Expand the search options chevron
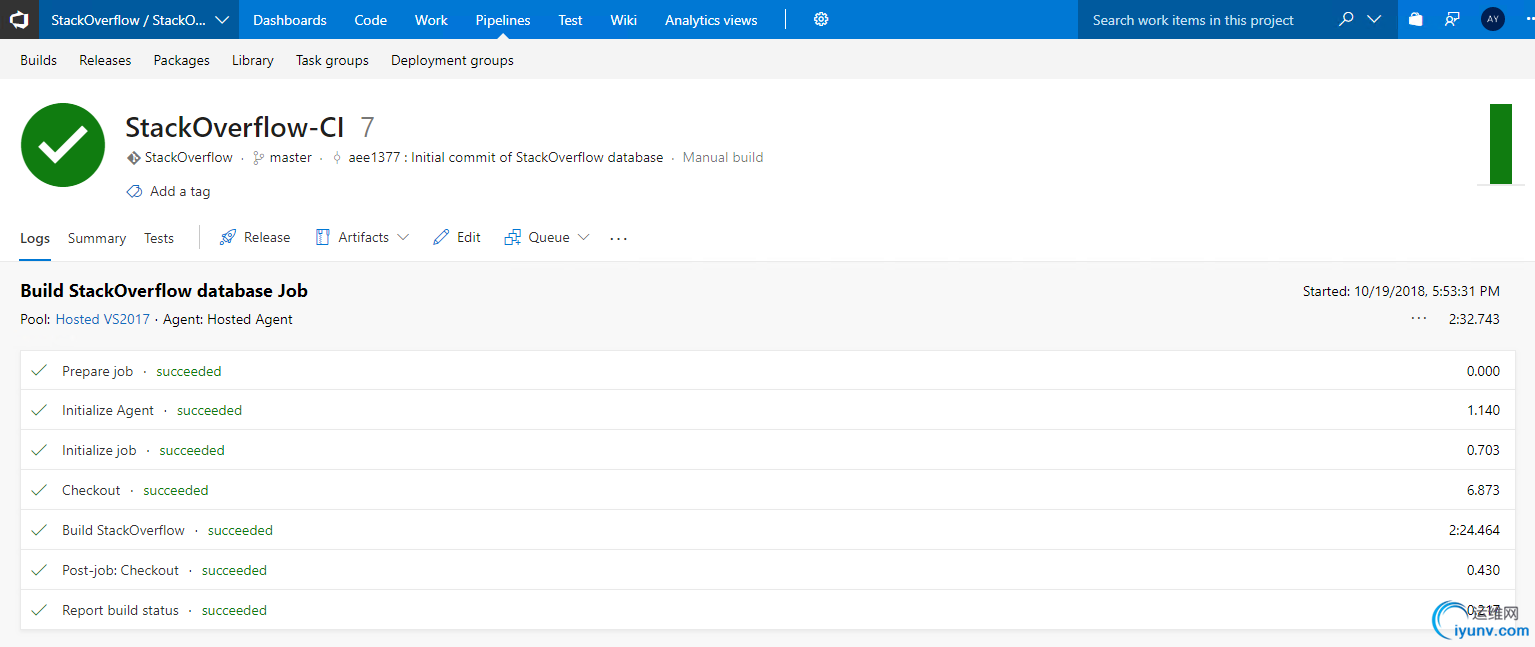 point(1374,19)
